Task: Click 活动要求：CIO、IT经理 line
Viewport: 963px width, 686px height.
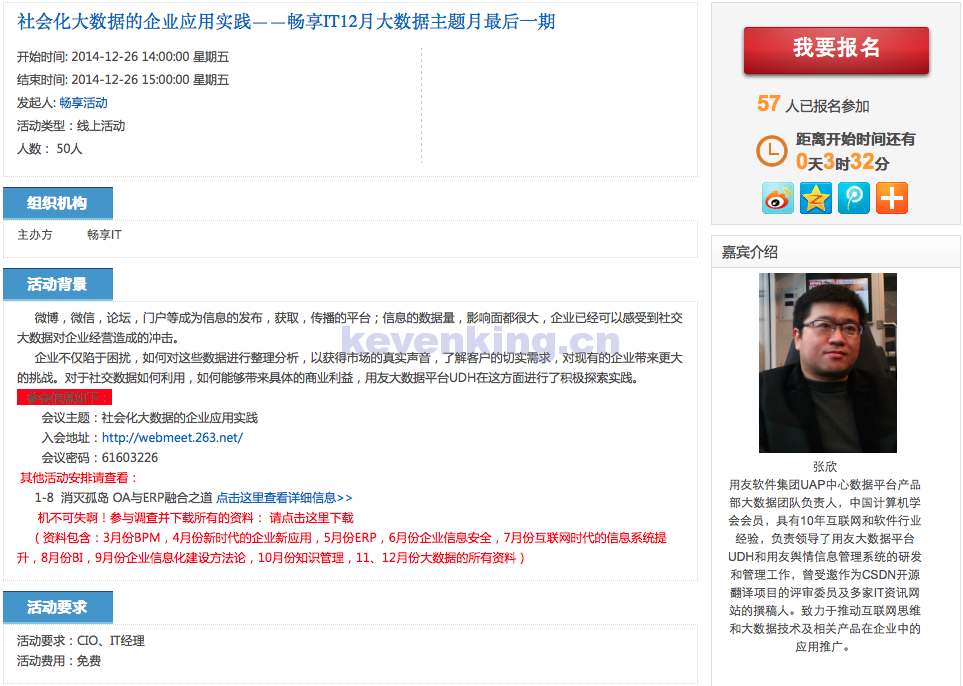Action: [80, 641]
